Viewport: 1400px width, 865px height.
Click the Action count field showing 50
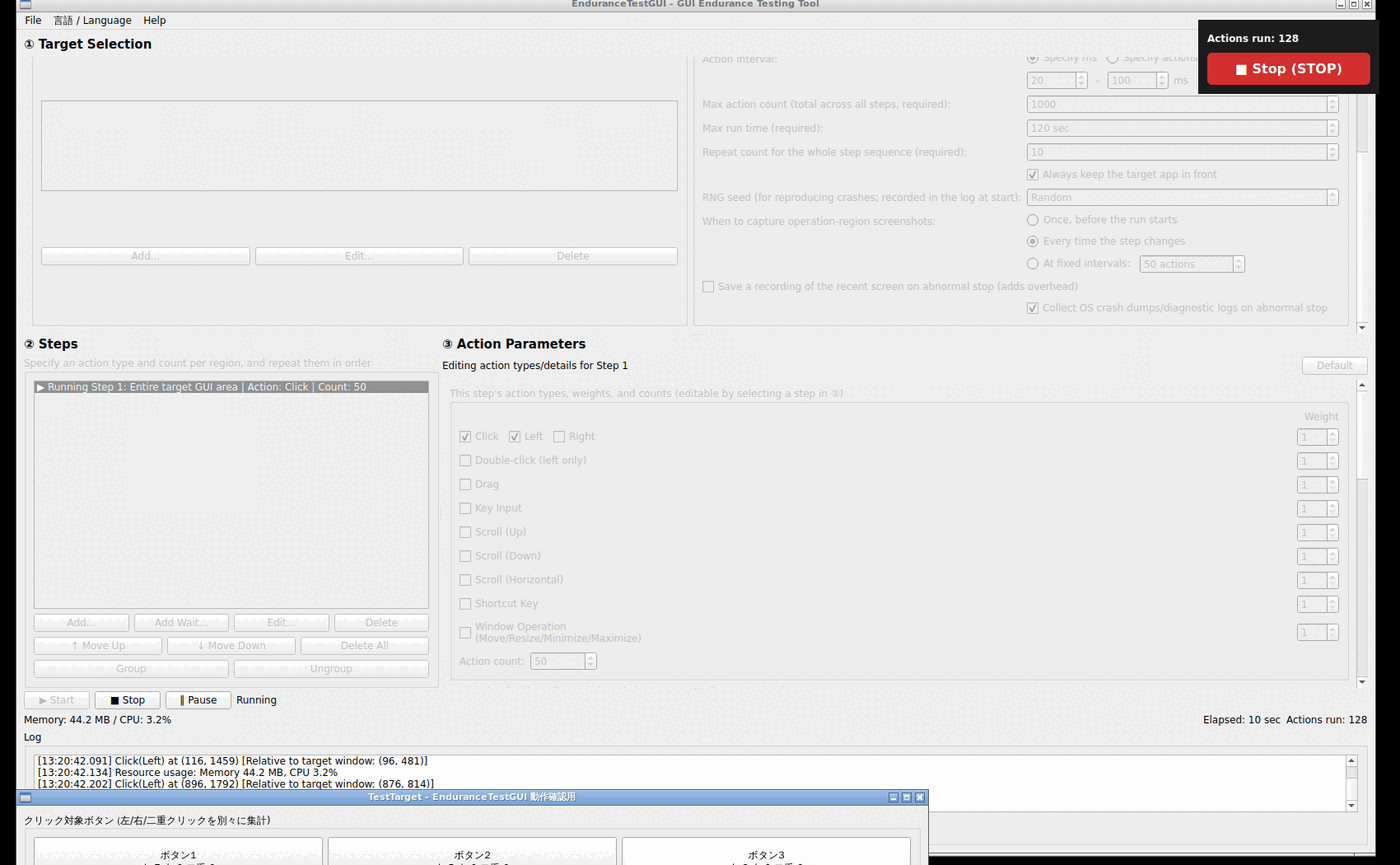click(x=564, y=661)
